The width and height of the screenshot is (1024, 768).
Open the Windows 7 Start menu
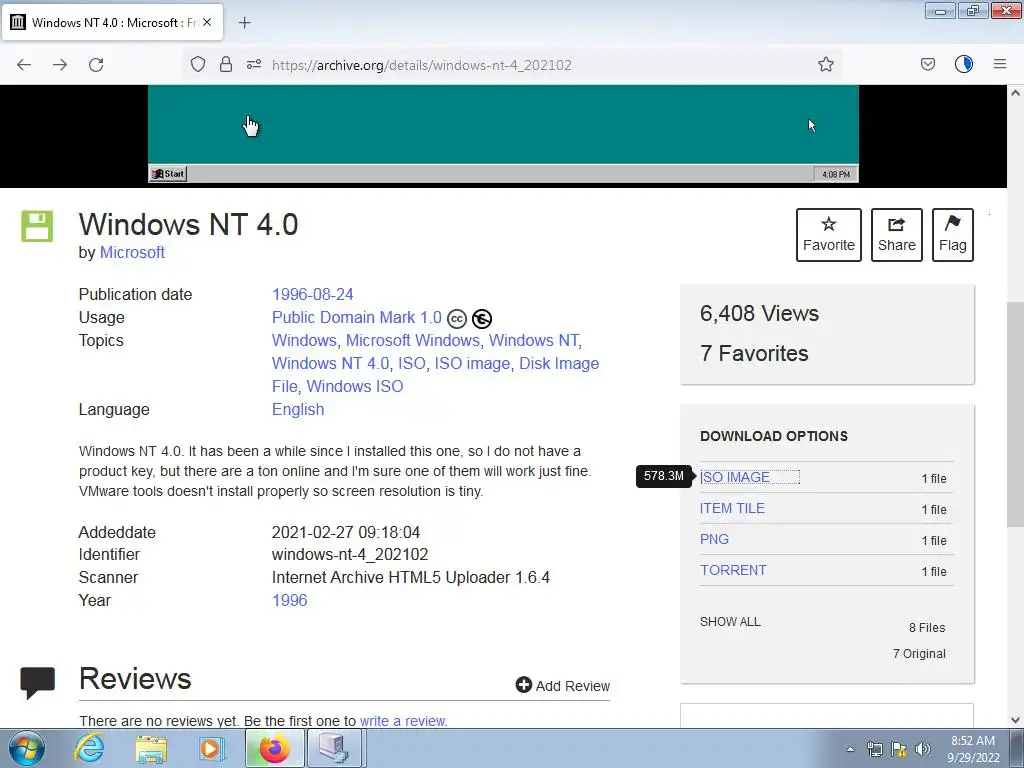26,748
